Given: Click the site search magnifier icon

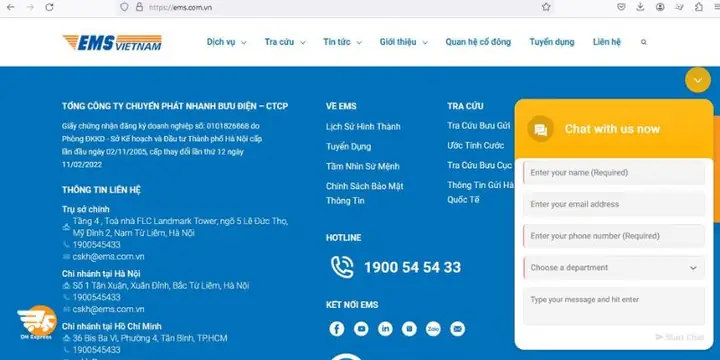Looking at the screenshot, I should pos(644,42).
